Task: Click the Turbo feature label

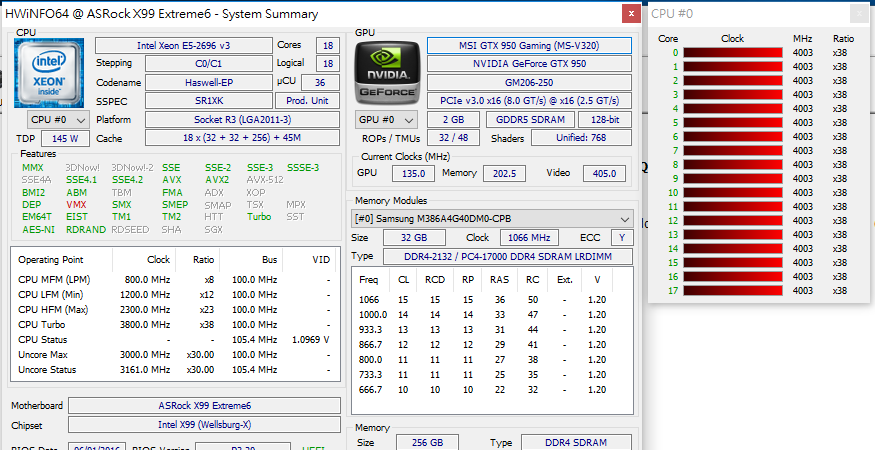Action: (259, 217)
